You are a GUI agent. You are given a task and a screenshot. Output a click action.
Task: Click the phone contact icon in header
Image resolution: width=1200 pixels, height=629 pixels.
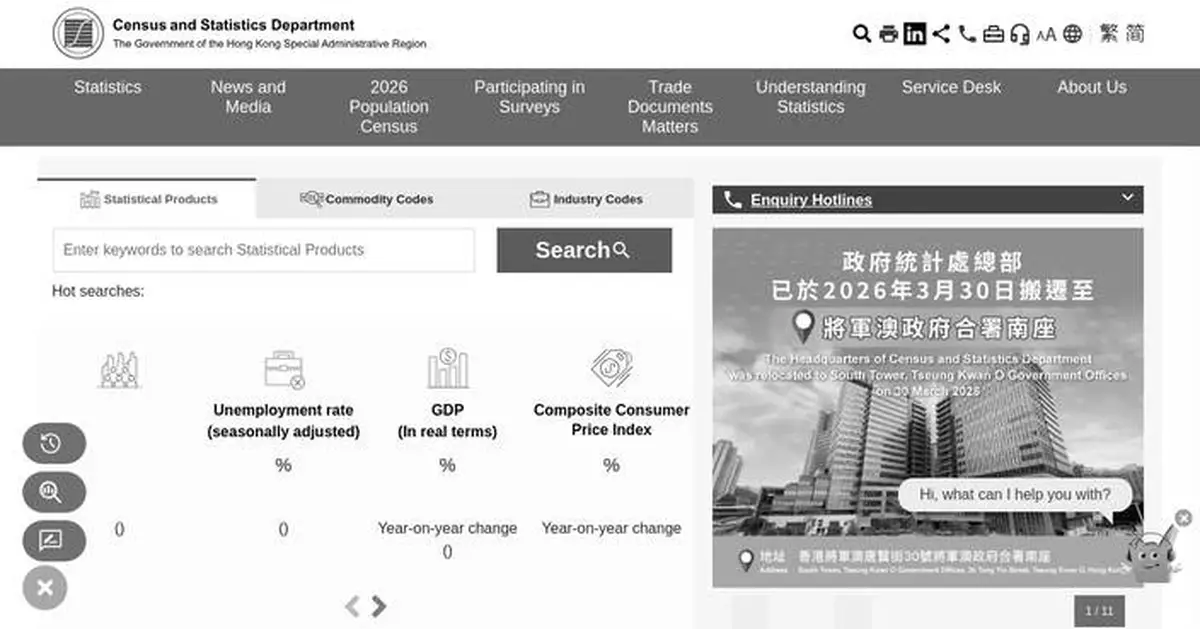click(x=967, y=34)
